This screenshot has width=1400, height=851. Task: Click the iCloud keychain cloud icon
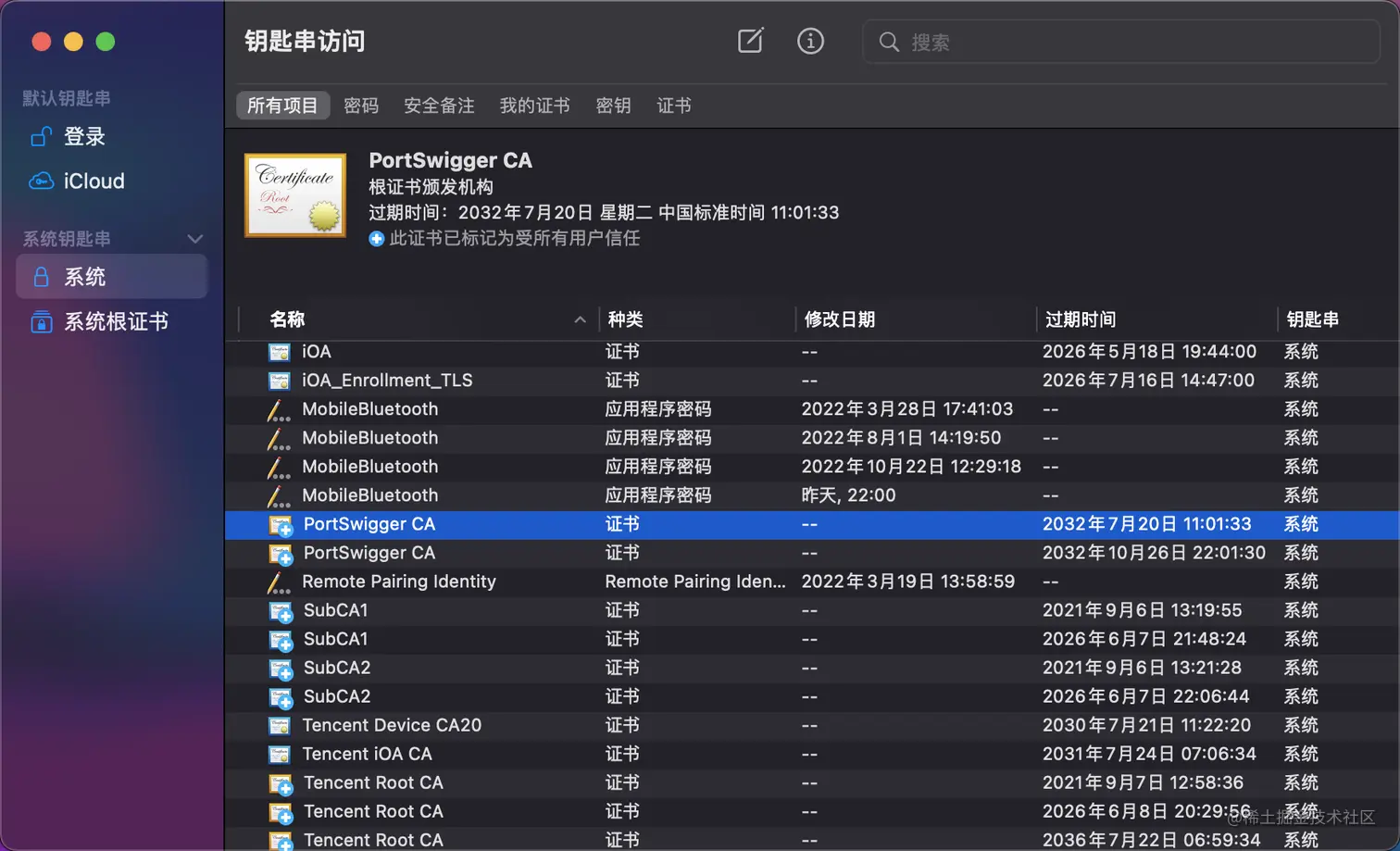[x=41, y=181]
